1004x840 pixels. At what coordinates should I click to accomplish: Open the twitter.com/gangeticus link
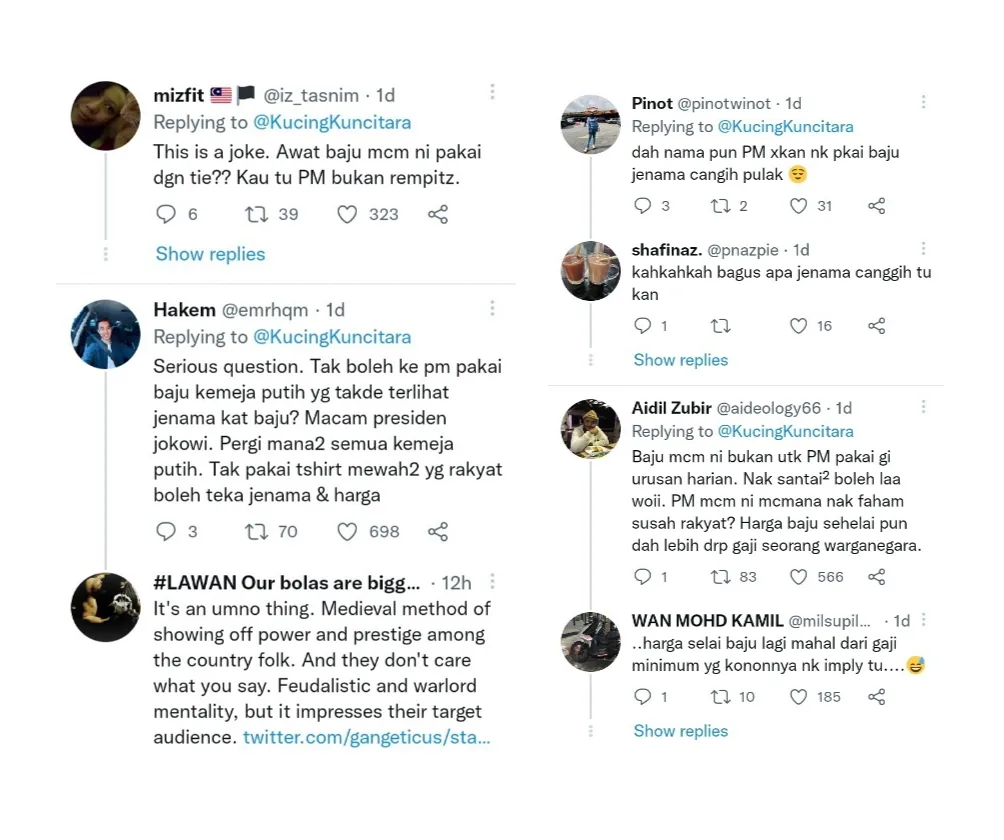pyautogui.click(x=366, y=738)
